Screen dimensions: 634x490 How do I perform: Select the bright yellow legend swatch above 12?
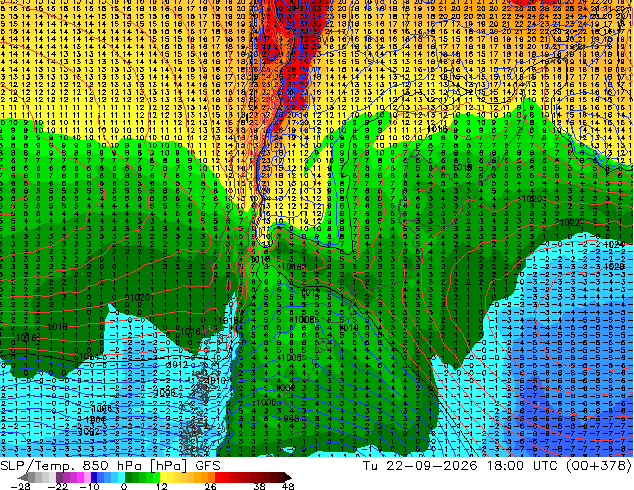[163, 477]
